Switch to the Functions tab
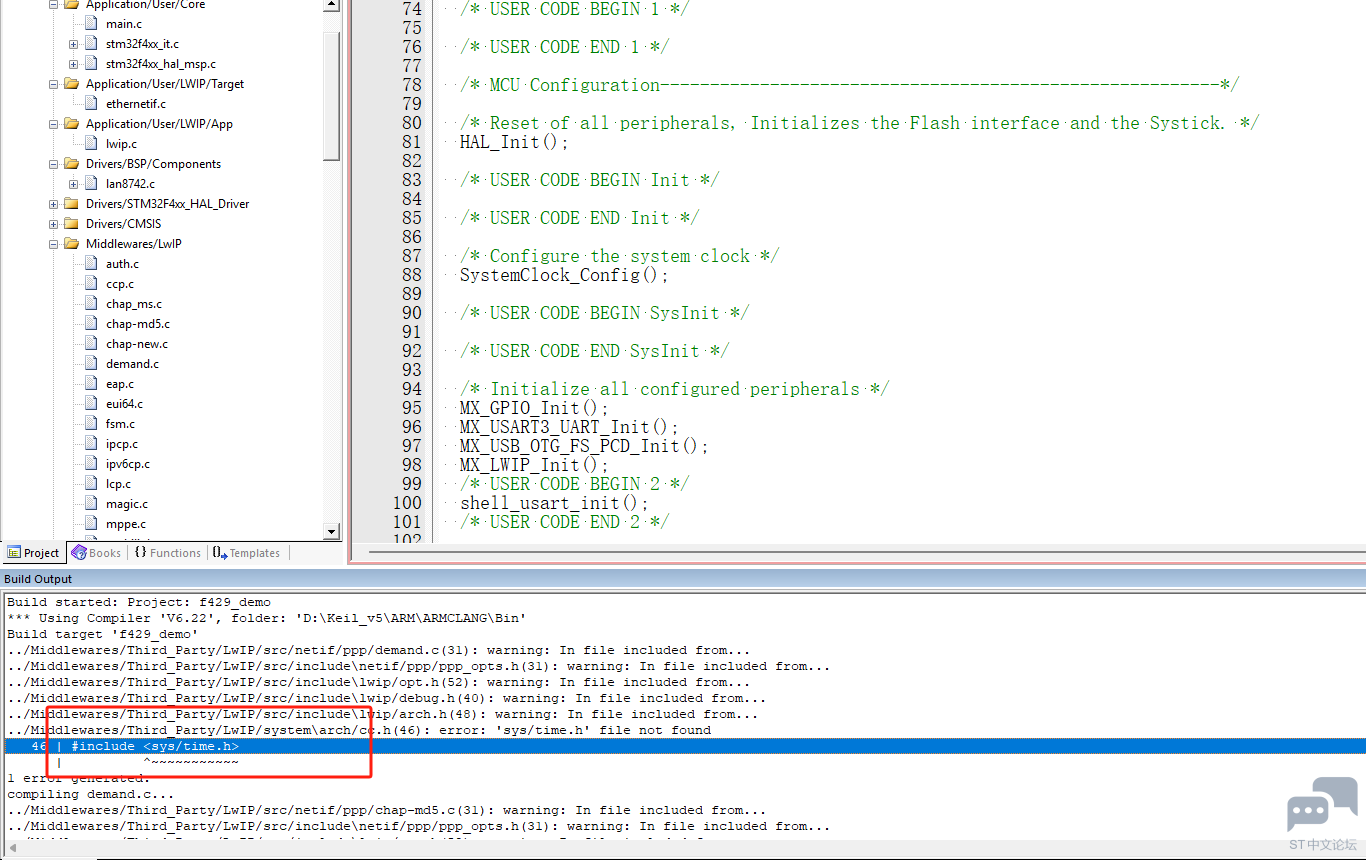 tap(168, 553)
